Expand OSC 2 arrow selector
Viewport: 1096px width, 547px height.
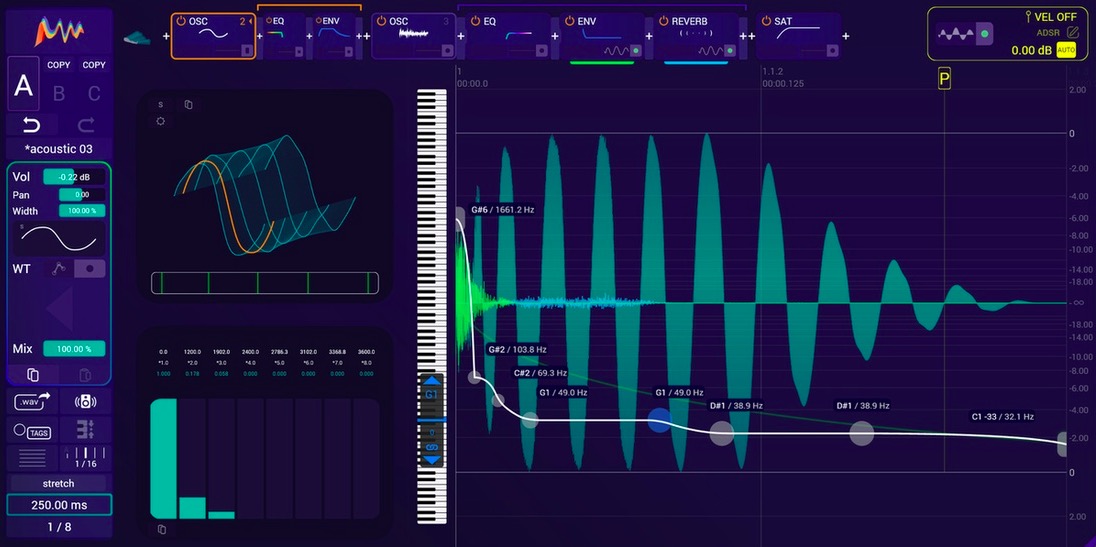(x=250, y=22)
